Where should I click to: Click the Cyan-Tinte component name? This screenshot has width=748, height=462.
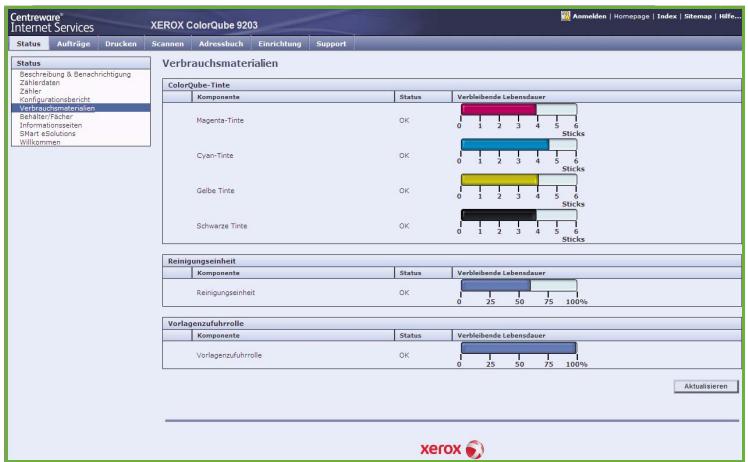[215, 156]
